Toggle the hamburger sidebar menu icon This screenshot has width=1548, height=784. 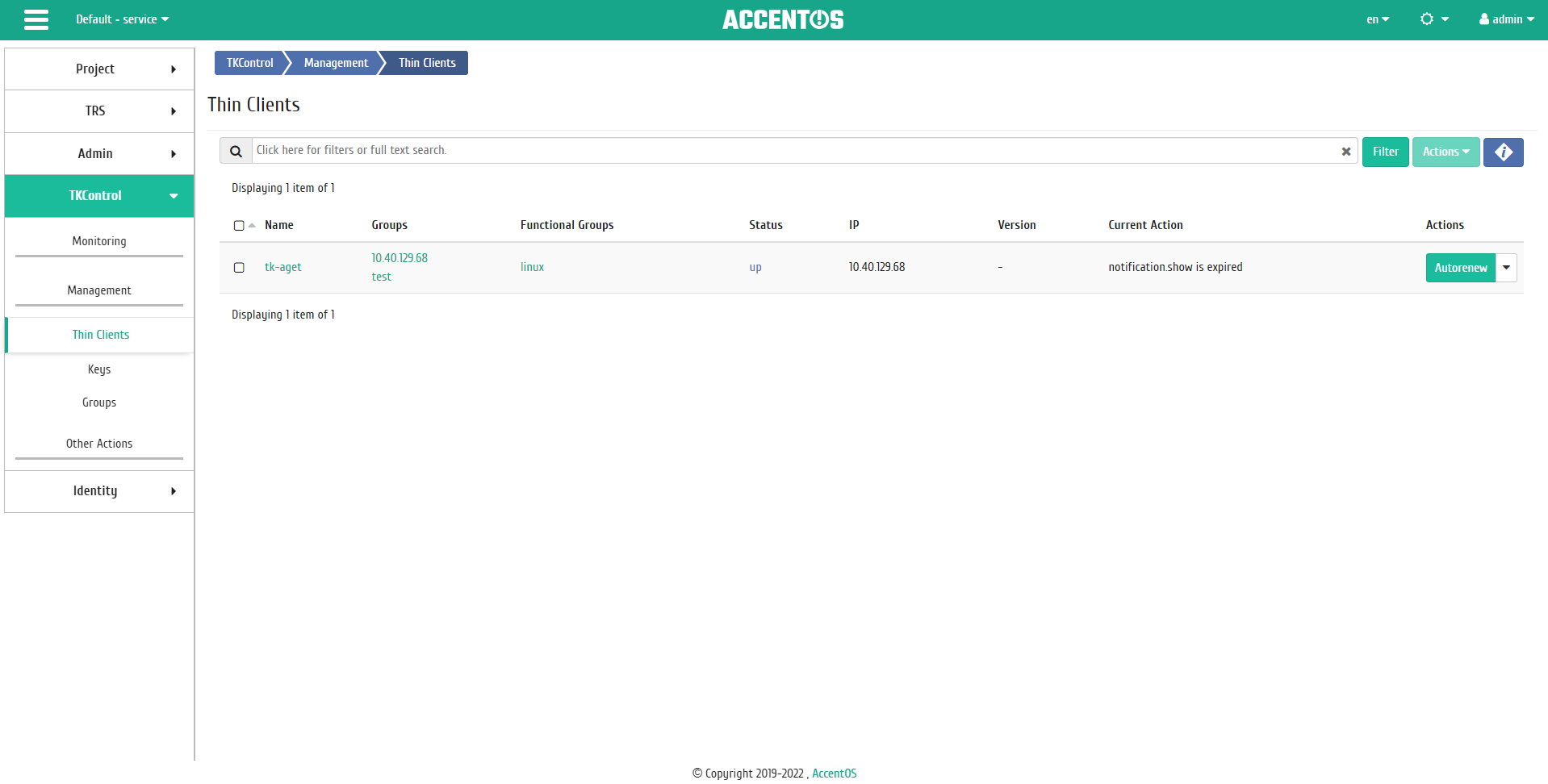click(x=36, y=19)
